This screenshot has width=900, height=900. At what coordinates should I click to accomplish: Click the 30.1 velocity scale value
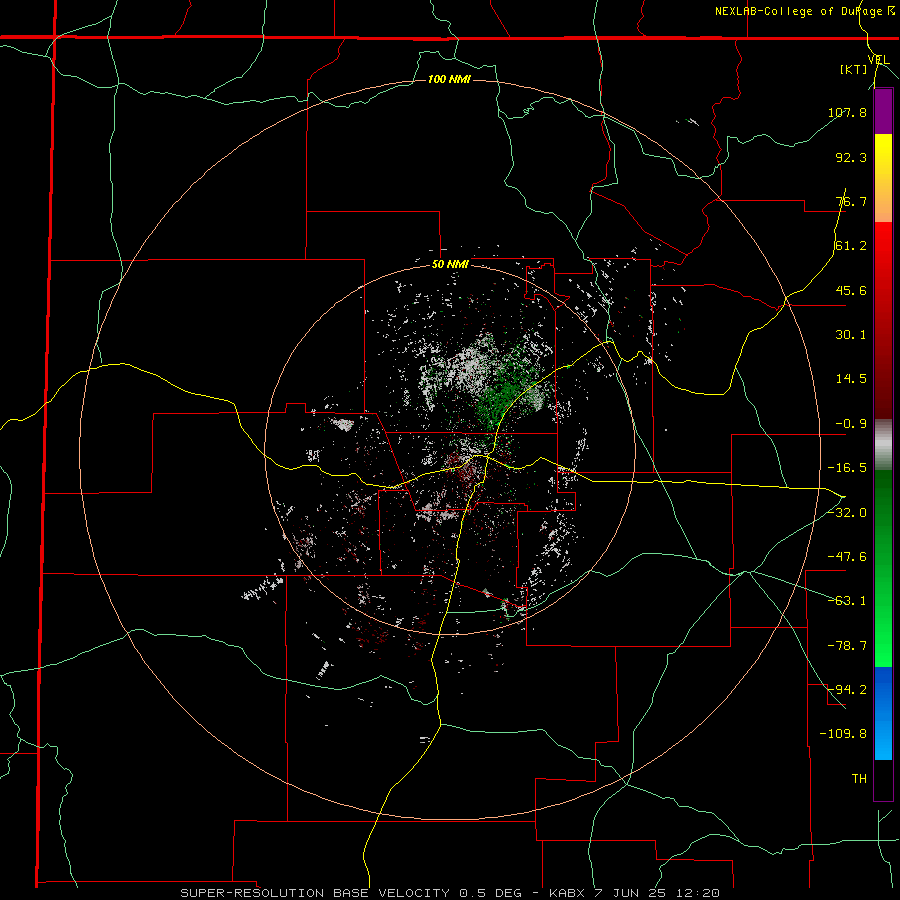click(851, 335)
